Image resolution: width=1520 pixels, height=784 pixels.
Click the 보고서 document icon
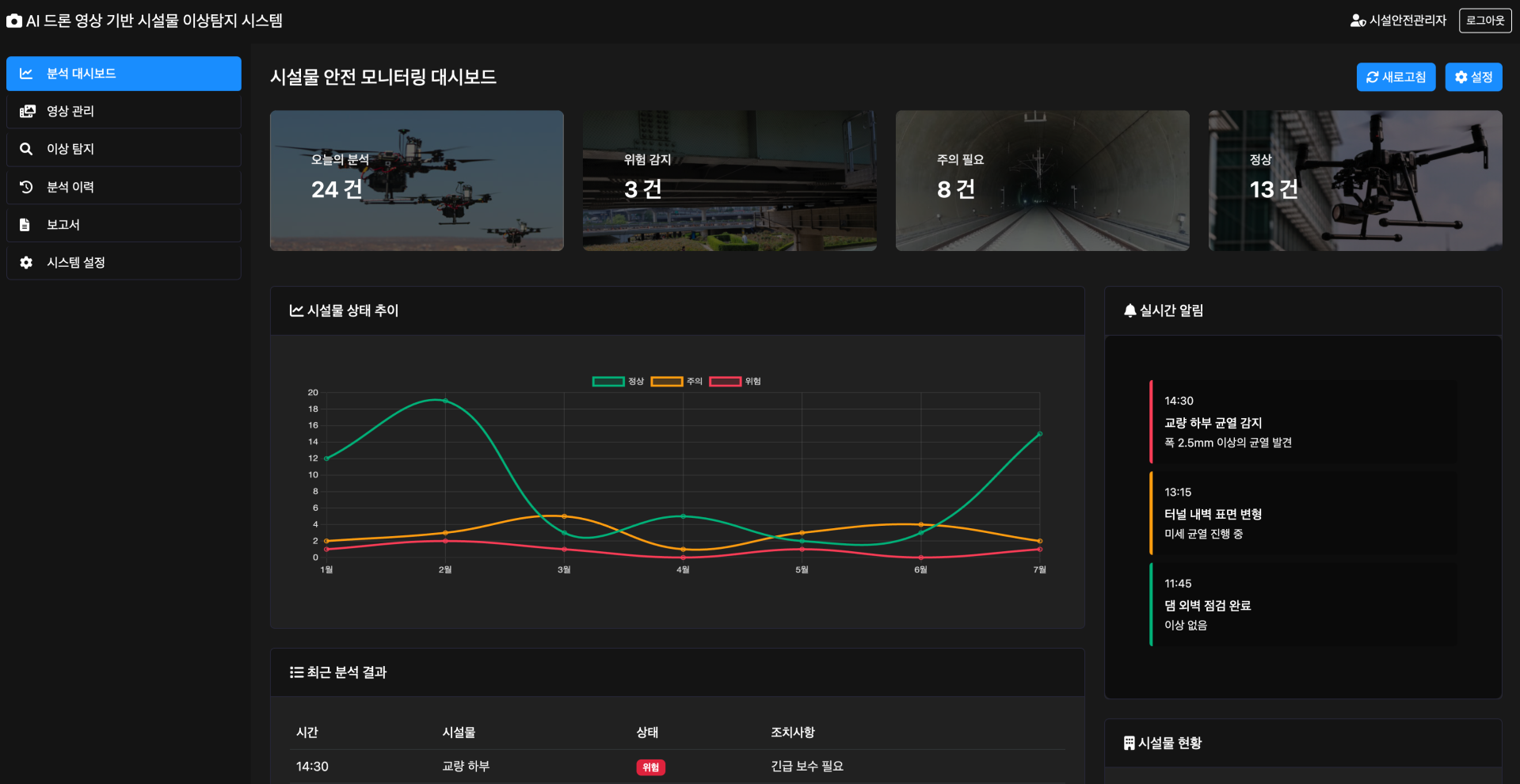coord(25,225)
